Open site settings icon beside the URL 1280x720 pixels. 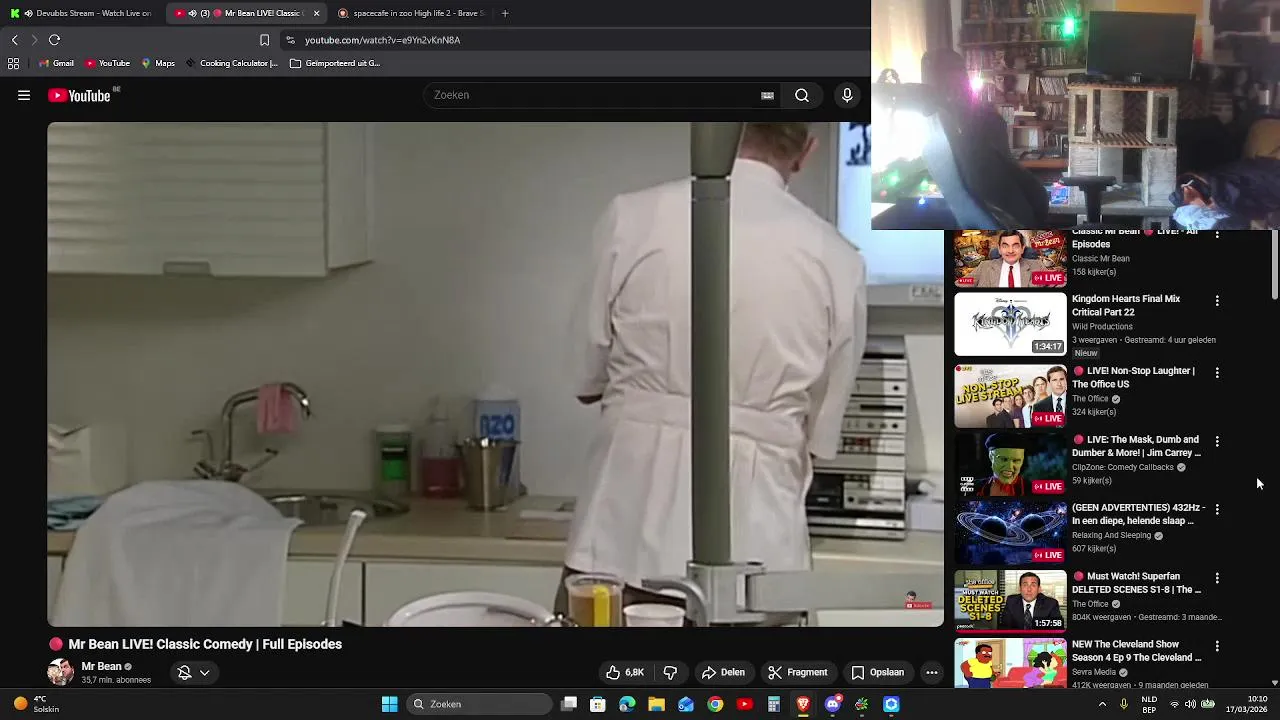coord(290,40)
